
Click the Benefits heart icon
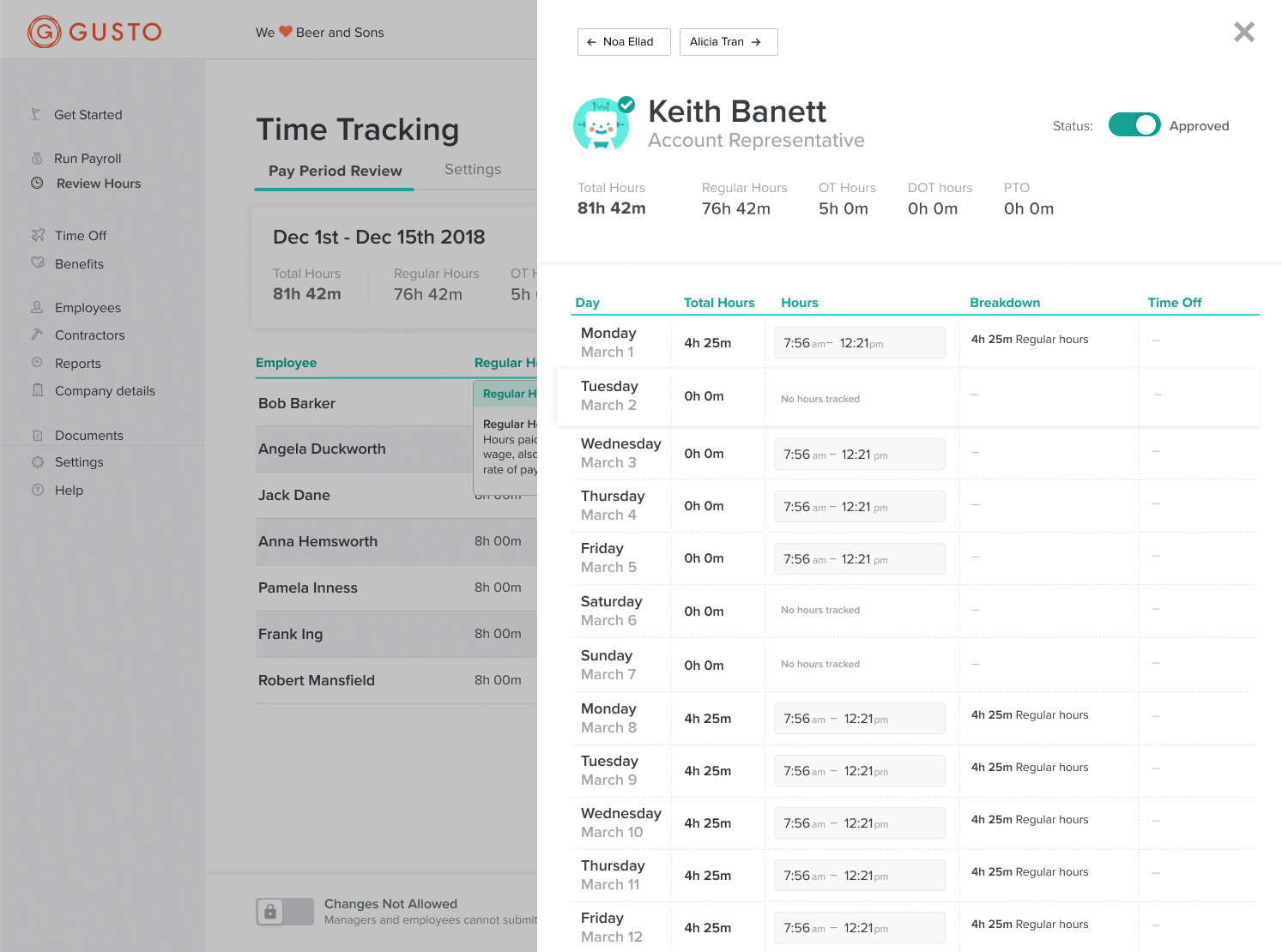tap(38, 263)
